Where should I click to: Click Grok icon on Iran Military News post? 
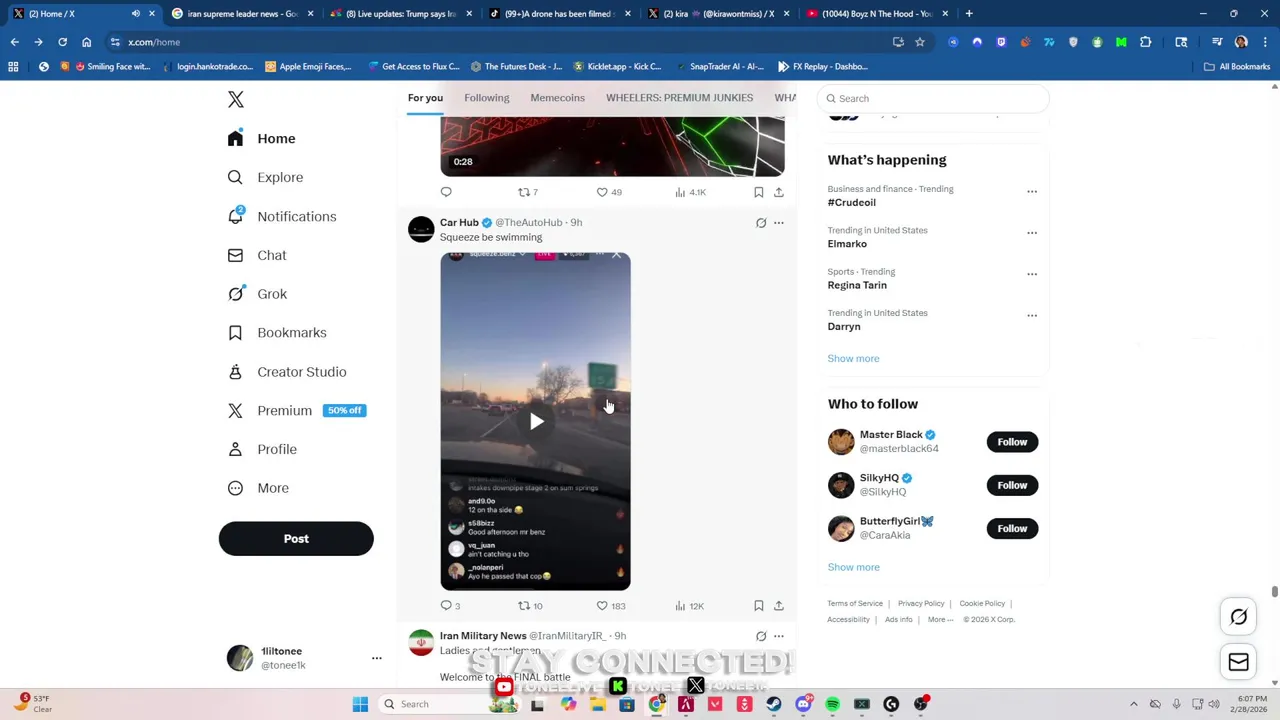(761, 636)
